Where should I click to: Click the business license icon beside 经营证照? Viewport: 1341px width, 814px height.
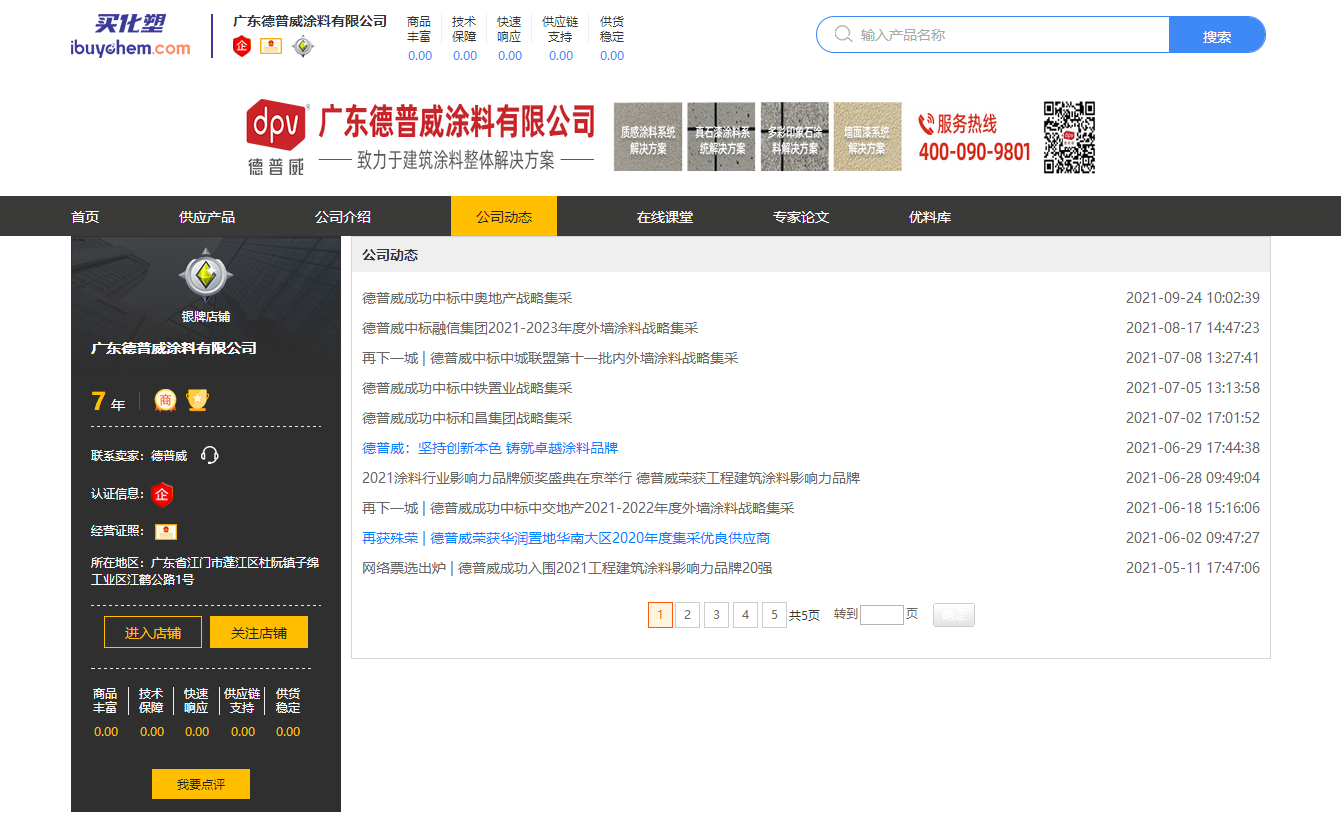tap(166, 531)
